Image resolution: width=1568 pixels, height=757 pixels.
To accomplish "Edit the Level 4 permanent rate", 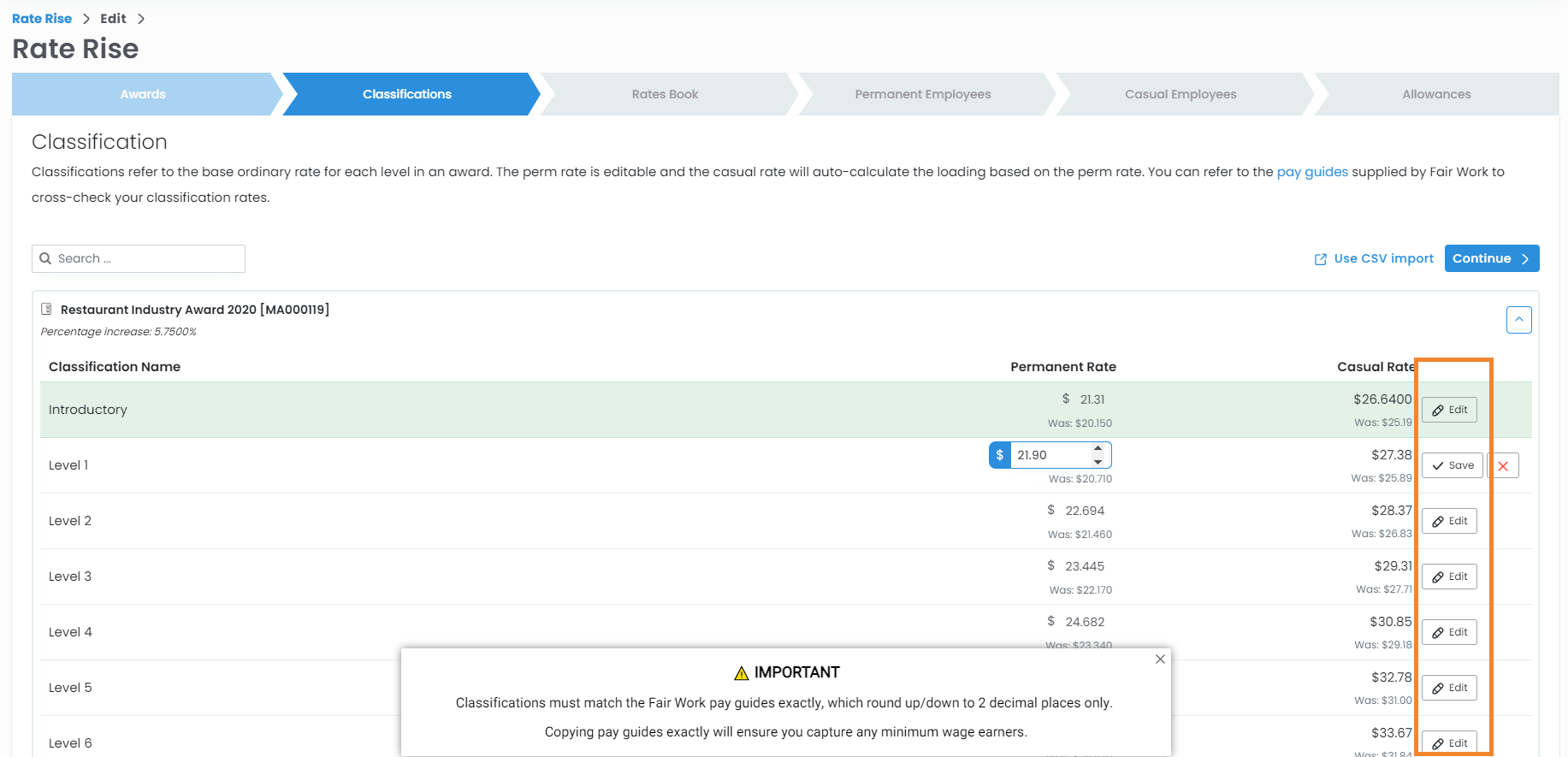I will point(1449,633).
